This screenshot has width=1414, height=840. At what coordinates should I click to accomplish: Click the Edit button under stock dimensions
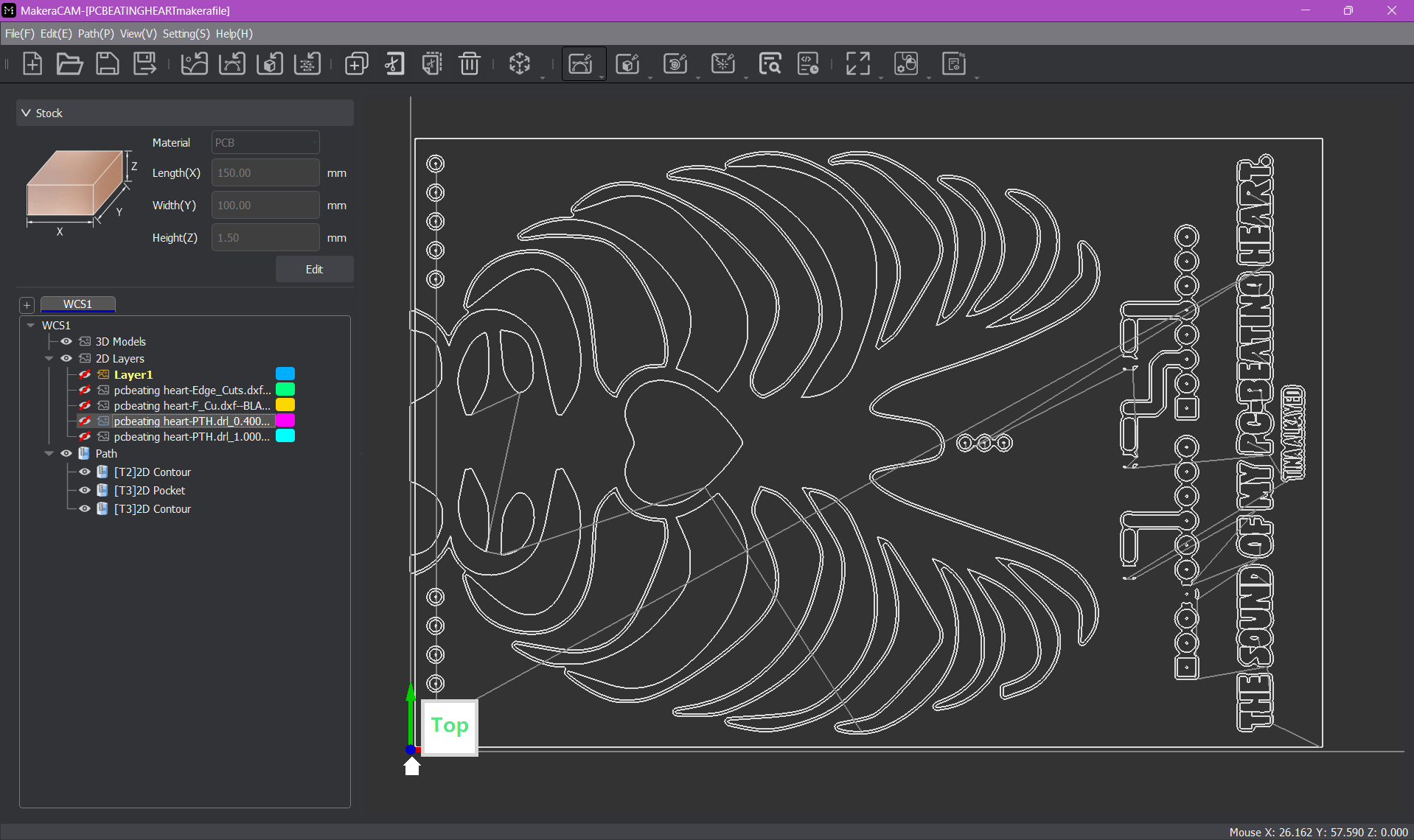(314, 270)
